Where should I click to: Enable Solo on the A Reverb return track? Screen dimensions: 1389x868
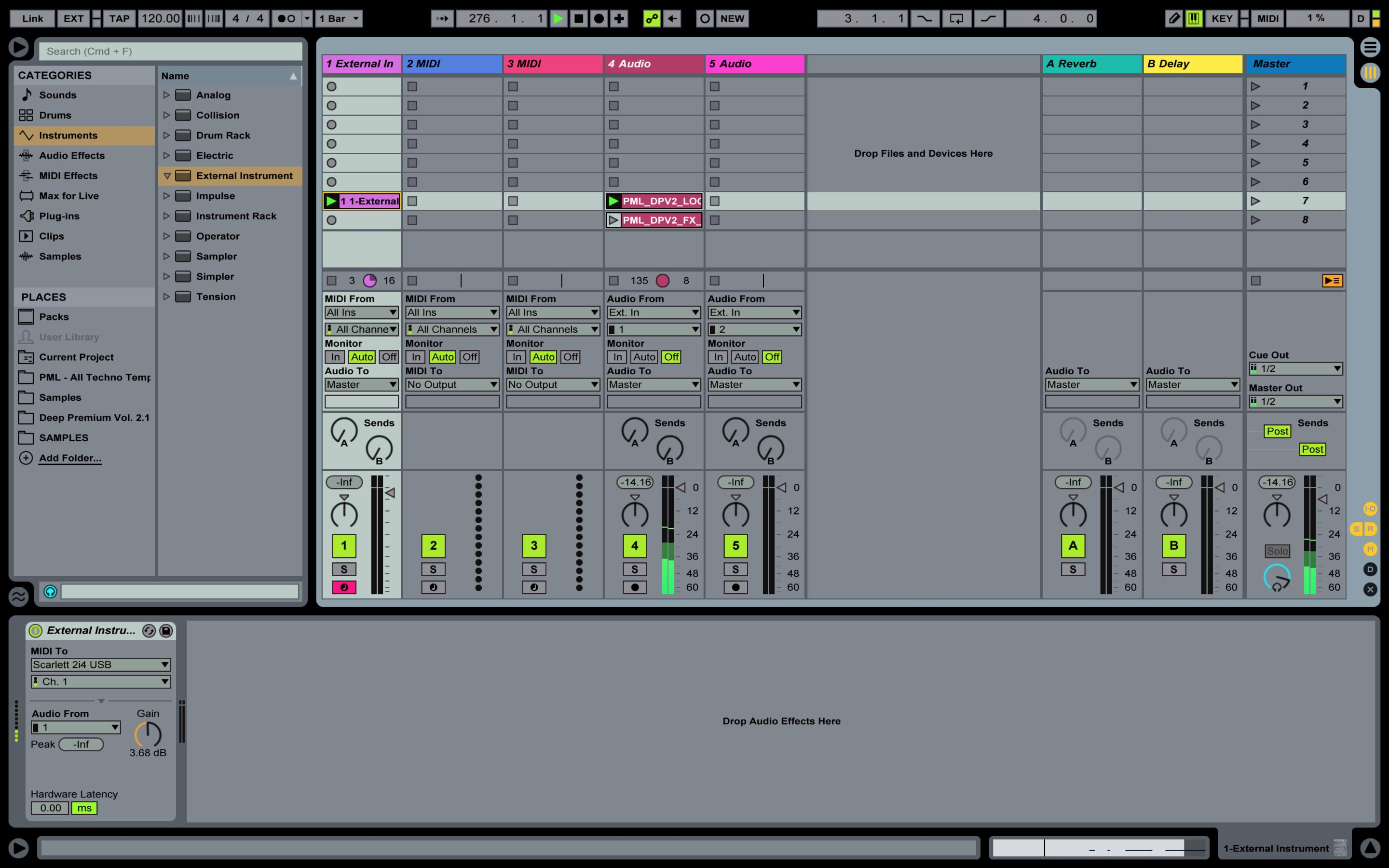pos(1073,569)
